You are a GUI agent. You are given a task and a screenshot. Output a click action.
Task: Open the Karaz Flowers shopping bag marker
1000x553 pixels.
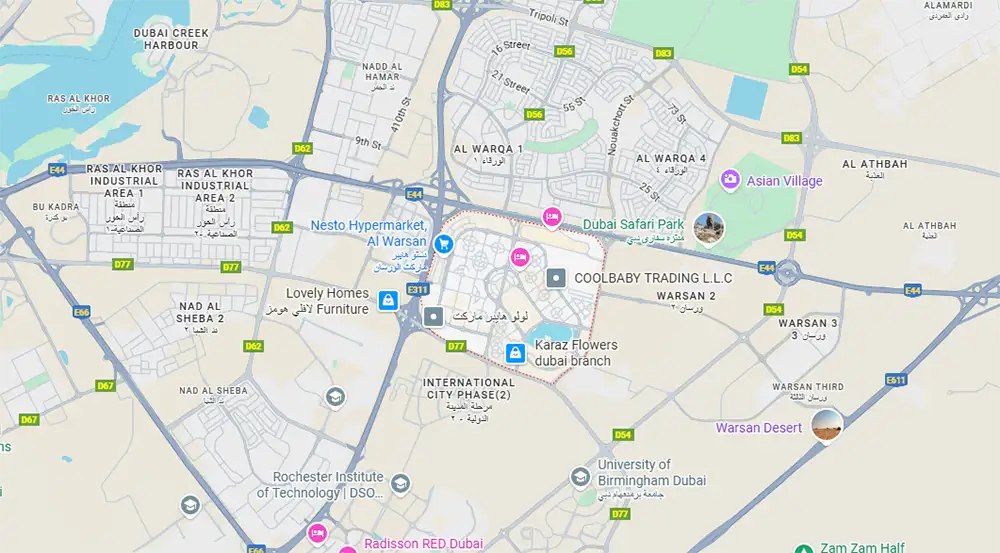tap(515, 353)
